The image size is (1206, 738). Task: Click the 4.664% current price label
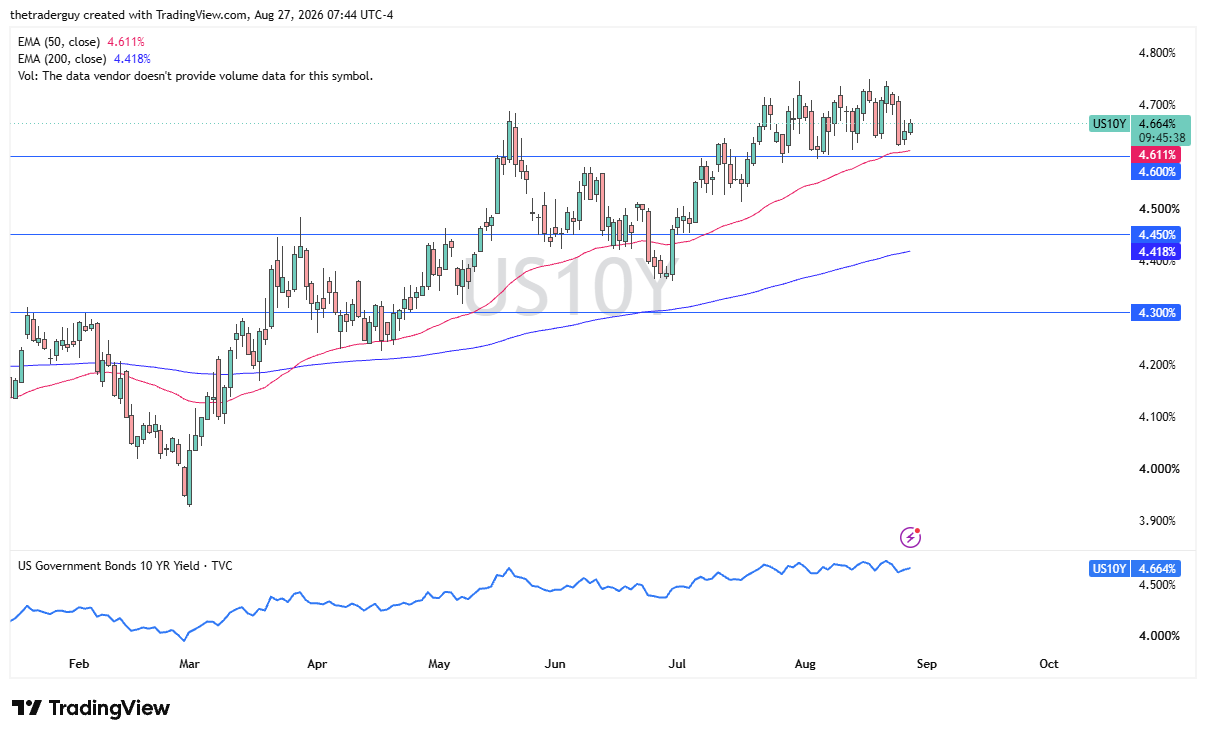[x=1157, y=124]
